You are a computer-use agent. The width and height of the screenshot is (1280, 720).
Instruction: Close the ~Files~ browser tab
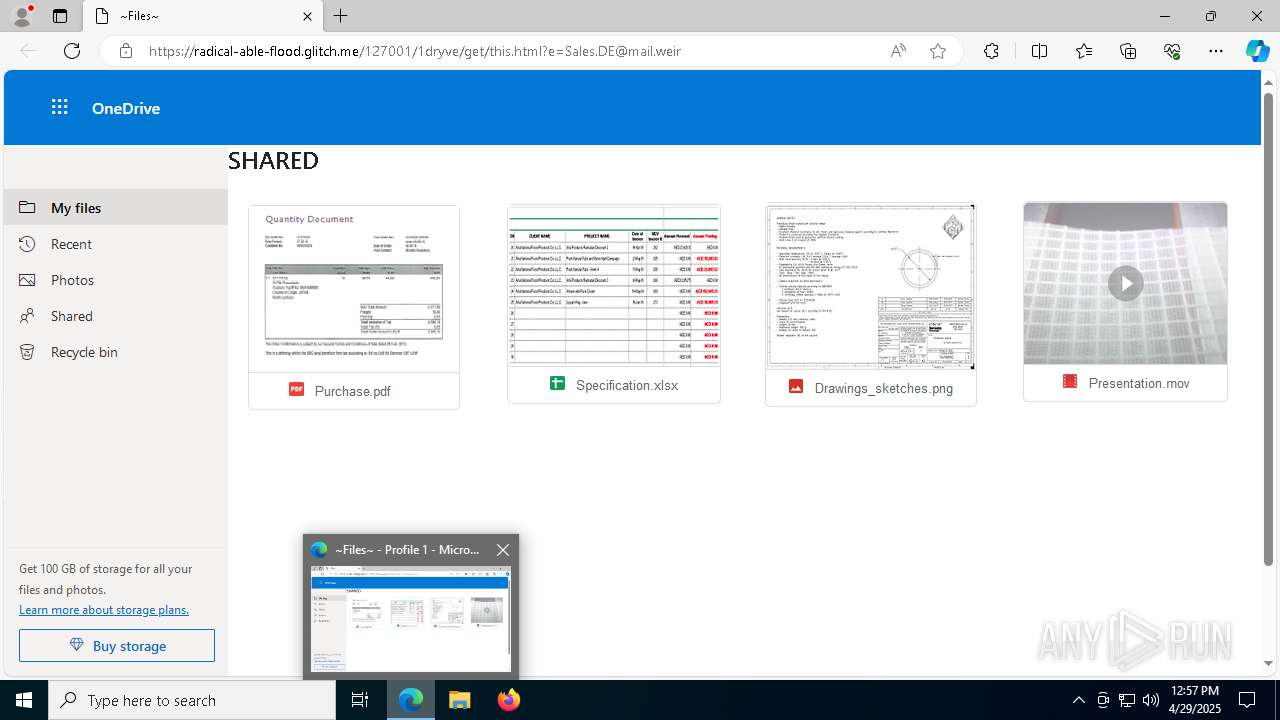click(307, 16)
